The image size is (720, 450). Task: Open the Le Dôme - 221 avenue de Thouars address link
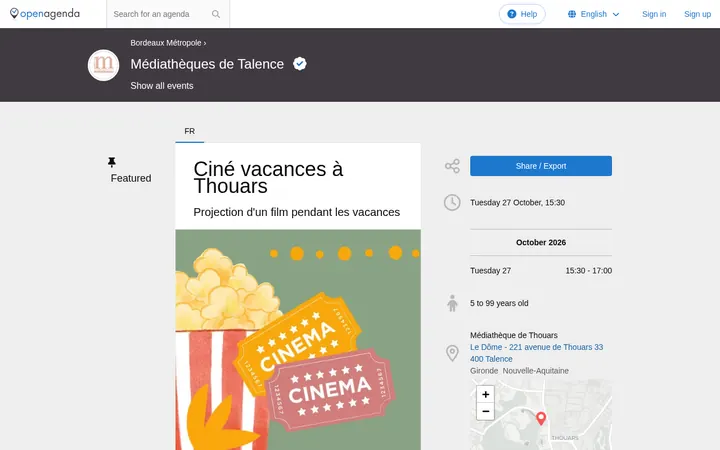coord(536,353)
